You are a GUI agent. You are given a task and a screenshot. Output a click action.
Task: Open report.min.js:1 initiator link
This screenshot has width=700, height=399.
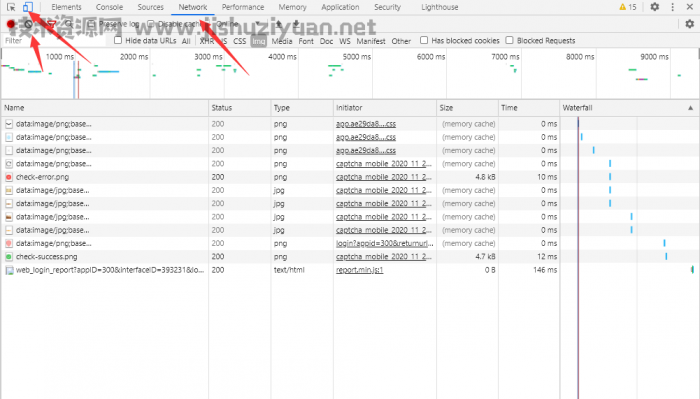[x=359, y=270]
